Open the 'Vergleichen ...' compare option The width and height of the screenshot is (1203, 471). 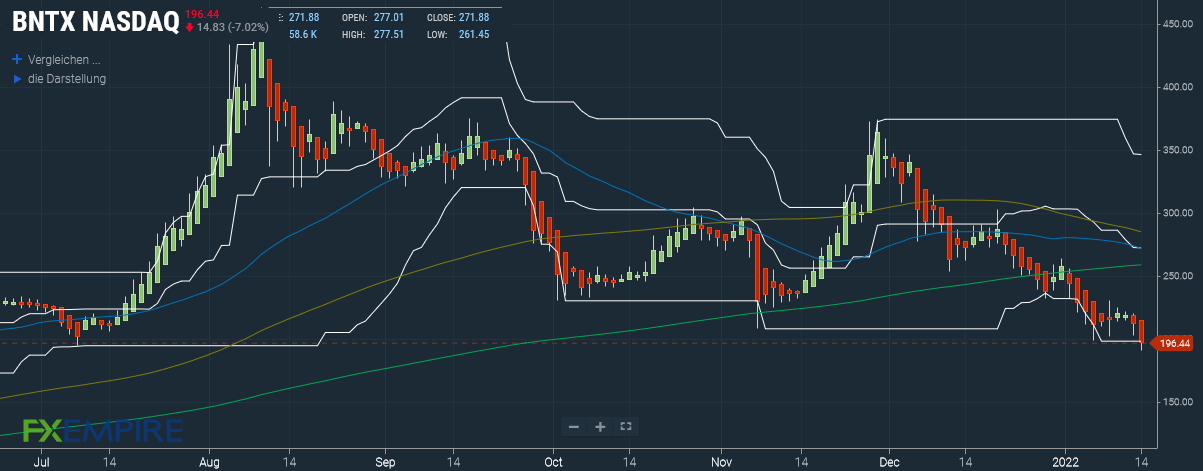65,59
